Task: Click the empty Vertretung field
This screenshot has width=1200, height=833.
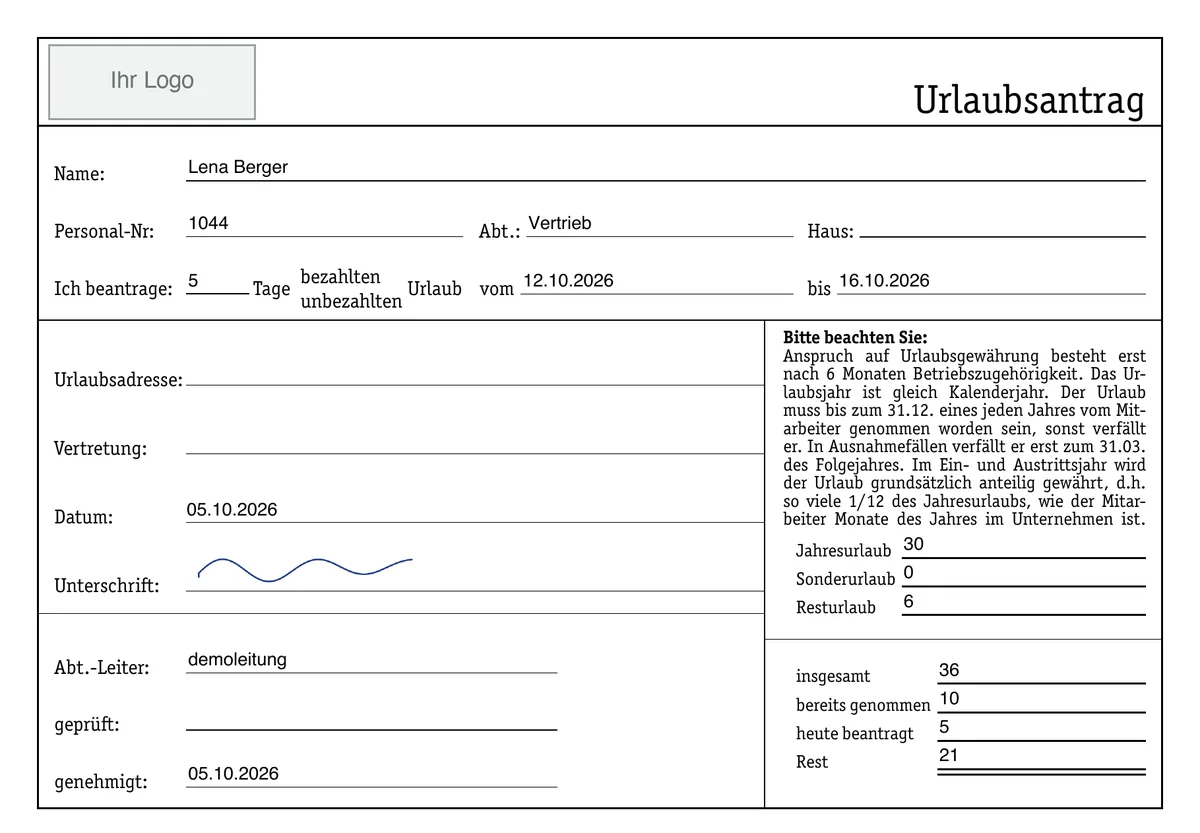Action: pos(475,442)
